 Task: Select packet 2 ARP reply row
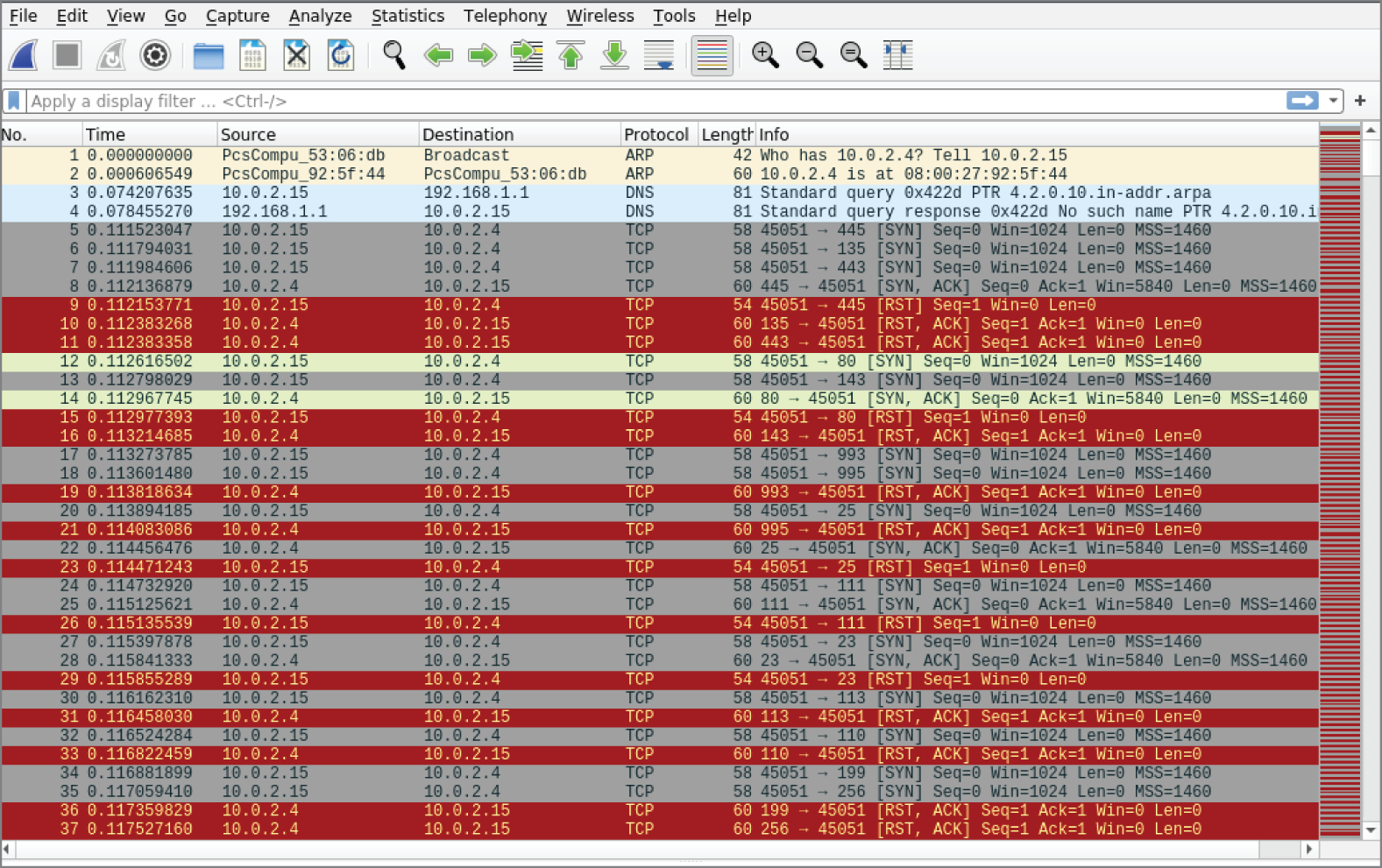point(659,174)
